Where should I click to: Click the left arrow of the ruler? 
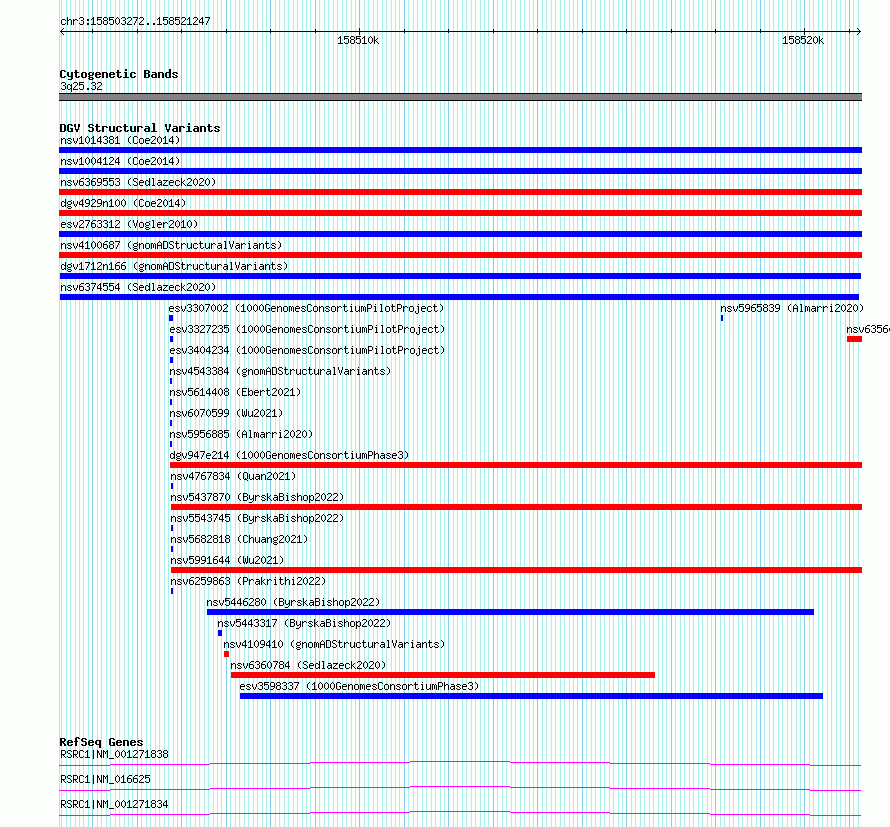click(62, 32)
